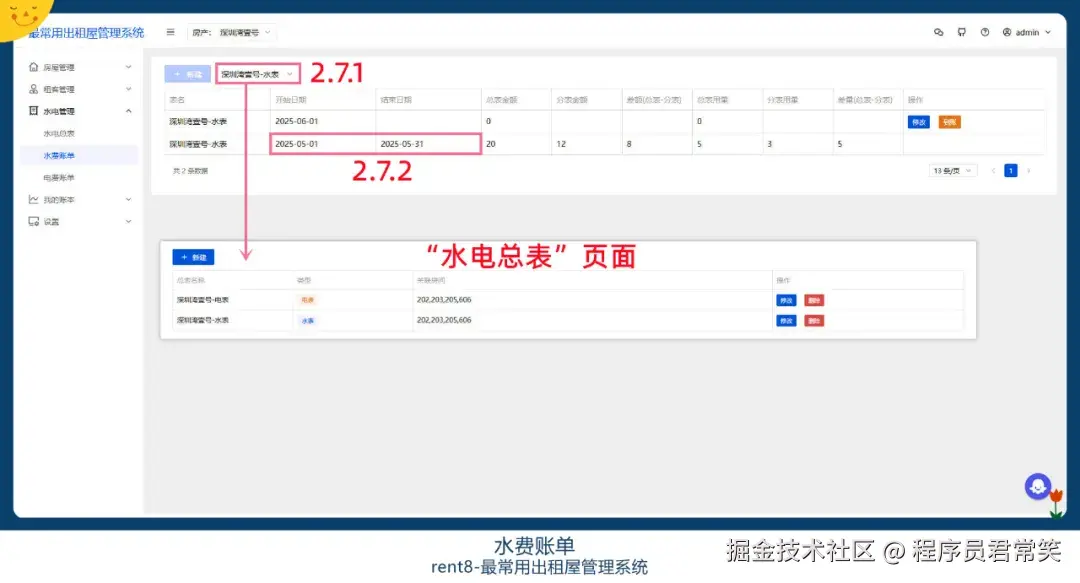Open the 深圳湾壹号-水表 meter filter dropdown
The height and width of the screenshot is (583, 1080).
point(258,74)
